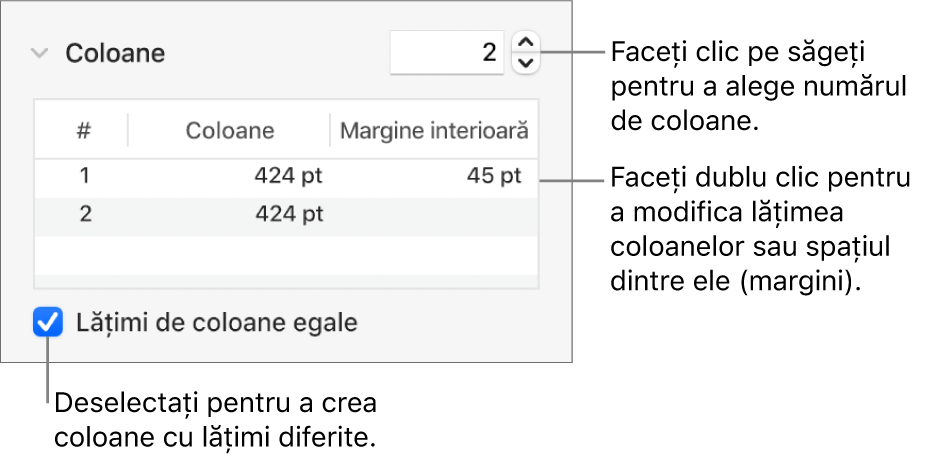Viewport: 931px width, 463px height.
Task: Uncheck the Lățimi de coloane egale checkbox
Action: click(47, 323)
